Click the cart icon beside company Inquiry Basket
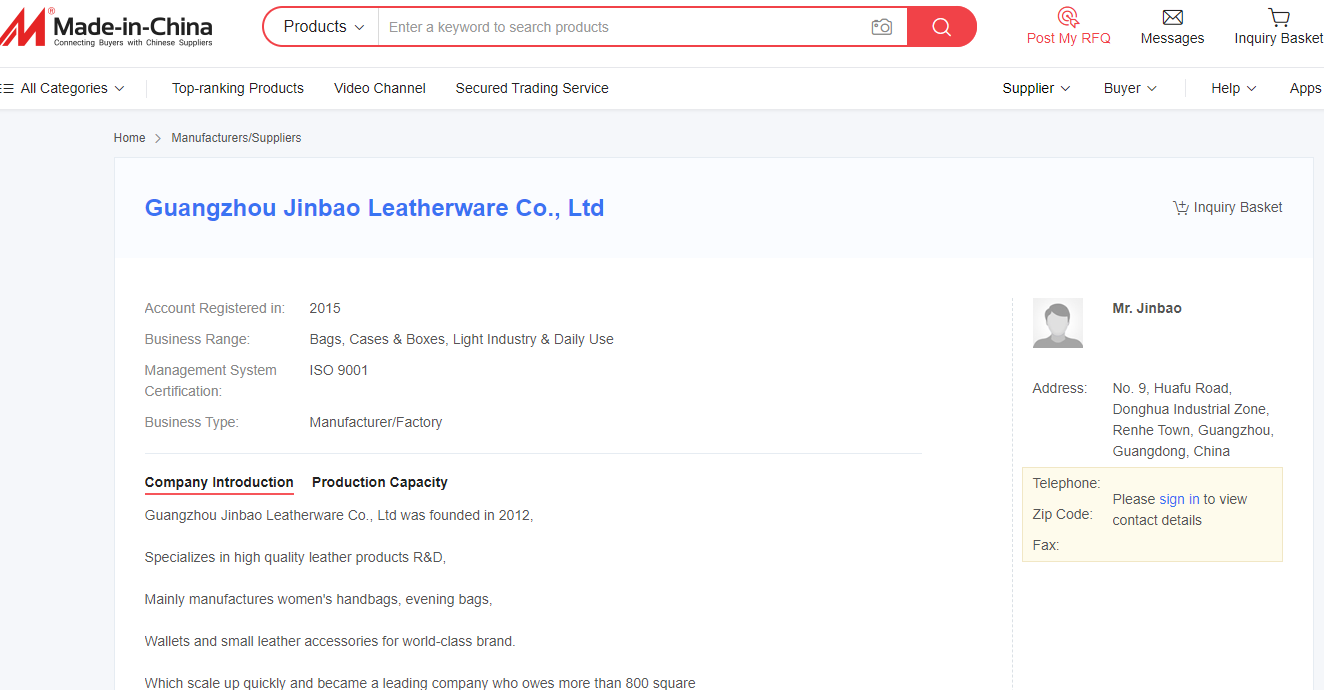Screen dimensions: 1324x690 point(1181,208)
